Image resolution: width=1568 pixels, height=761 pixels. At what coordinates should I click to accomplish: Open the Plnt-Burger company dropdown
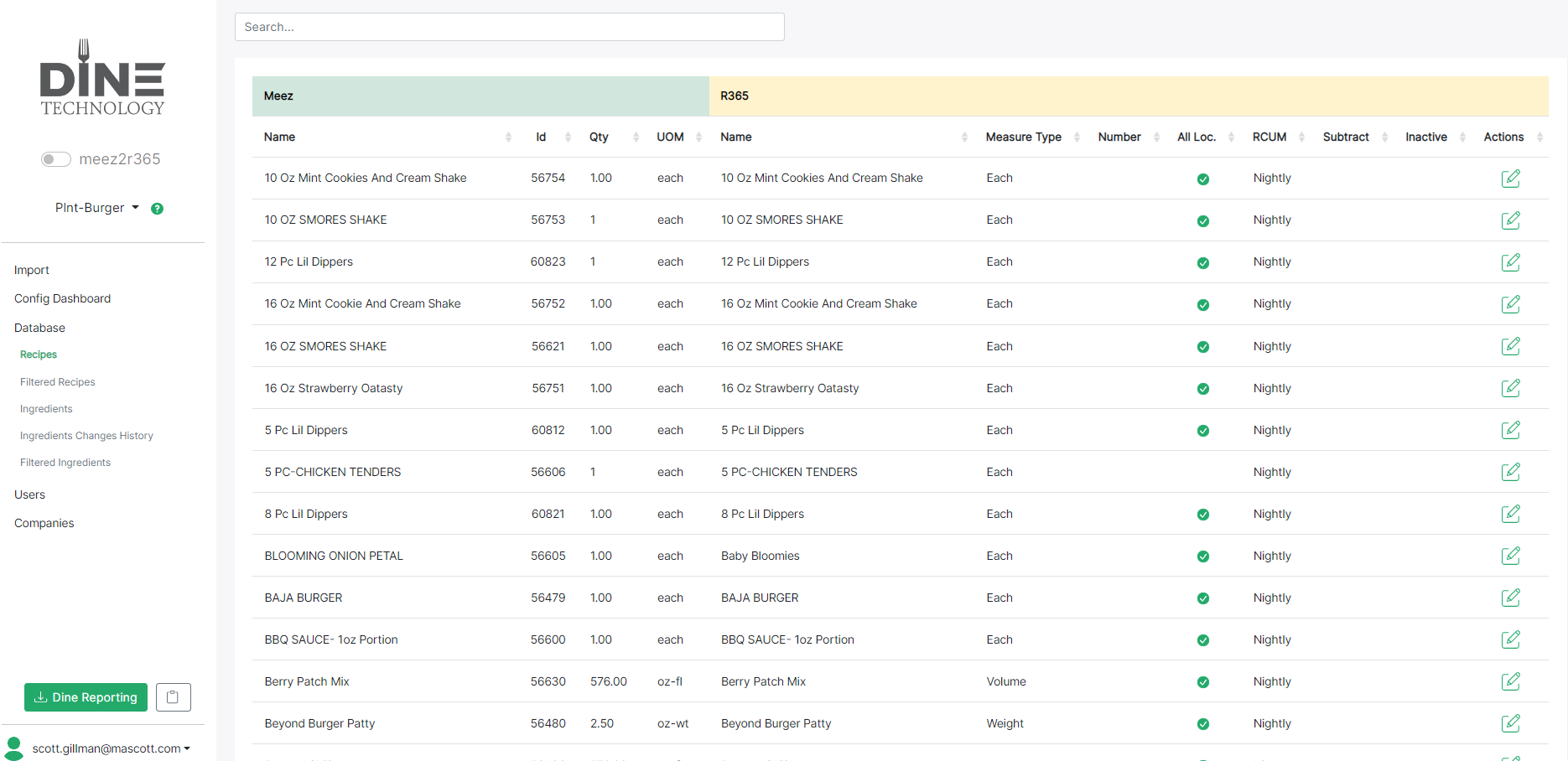[x=97, y=208]
